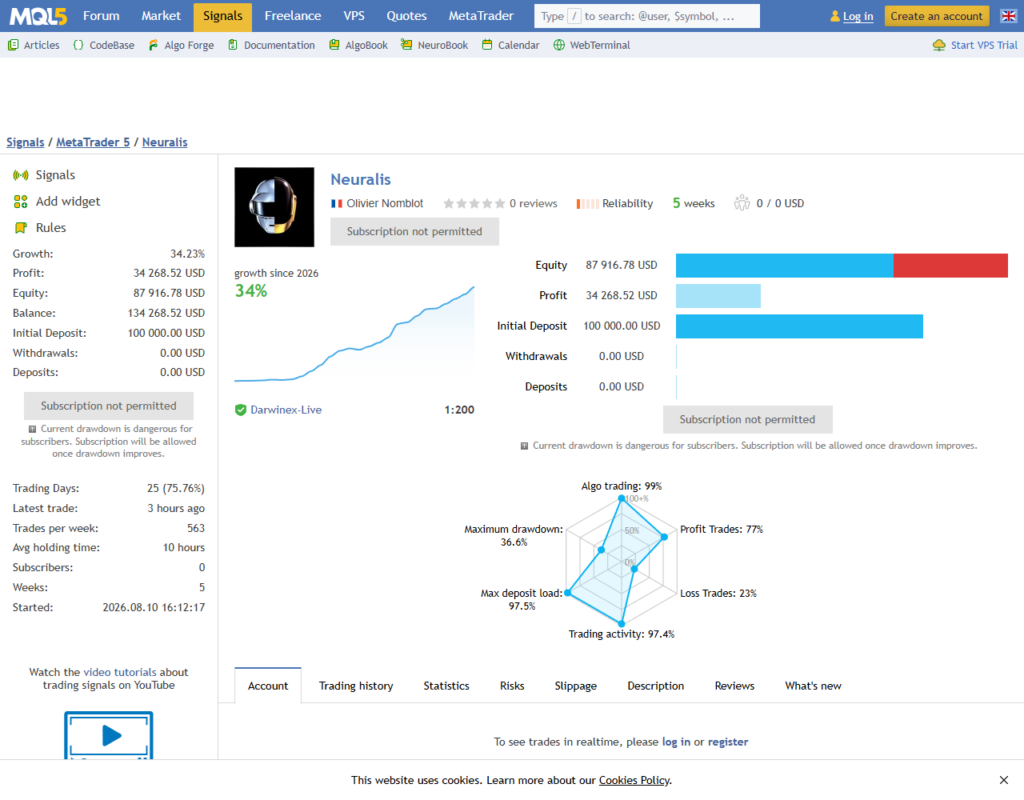Click the Signals breadcrumb link

[25, 142]
